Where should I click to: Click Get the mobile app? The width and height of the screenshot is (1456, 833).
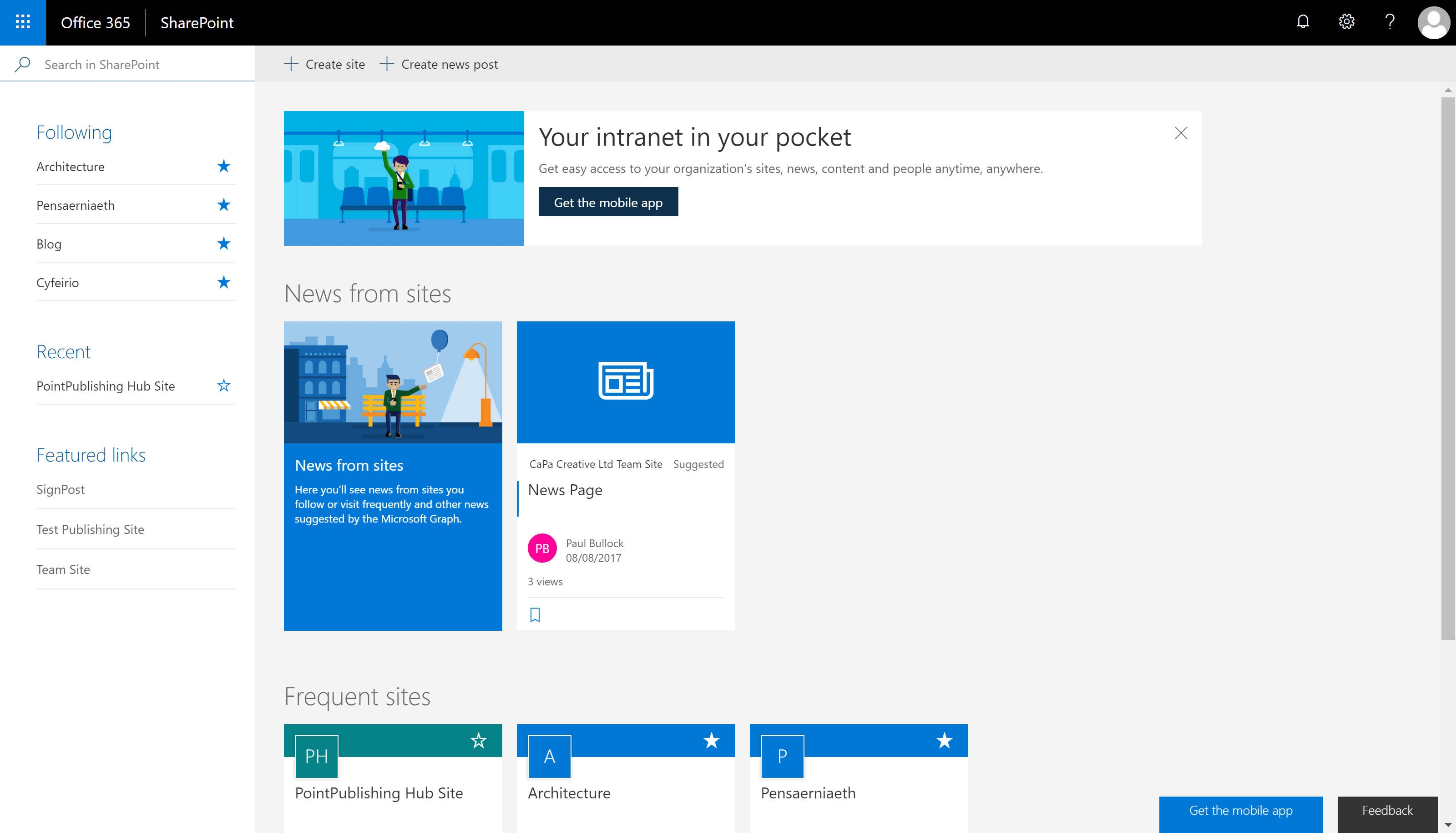click(608, 201)
